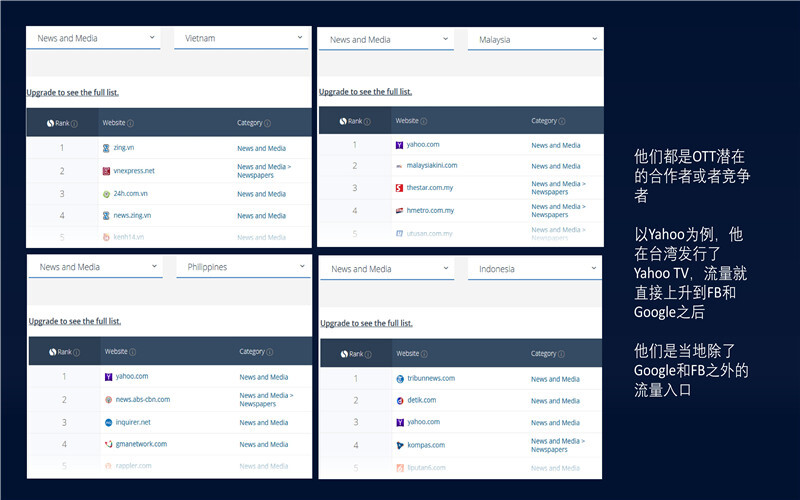800x500 pixels.
Task: Click the Yahoo icon in Malaysia list
Action: 400,145
